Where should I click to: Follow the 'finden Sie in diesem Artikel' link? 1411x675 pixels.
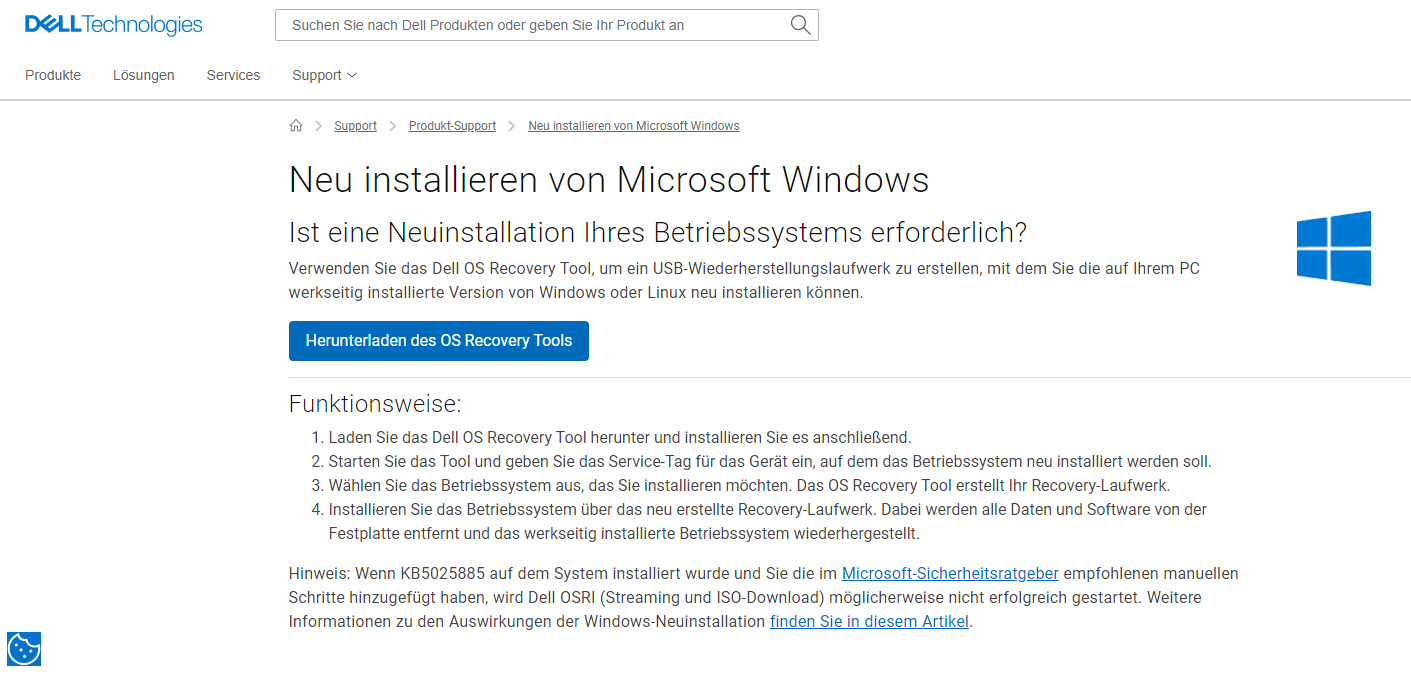click(x=869, y=621)
